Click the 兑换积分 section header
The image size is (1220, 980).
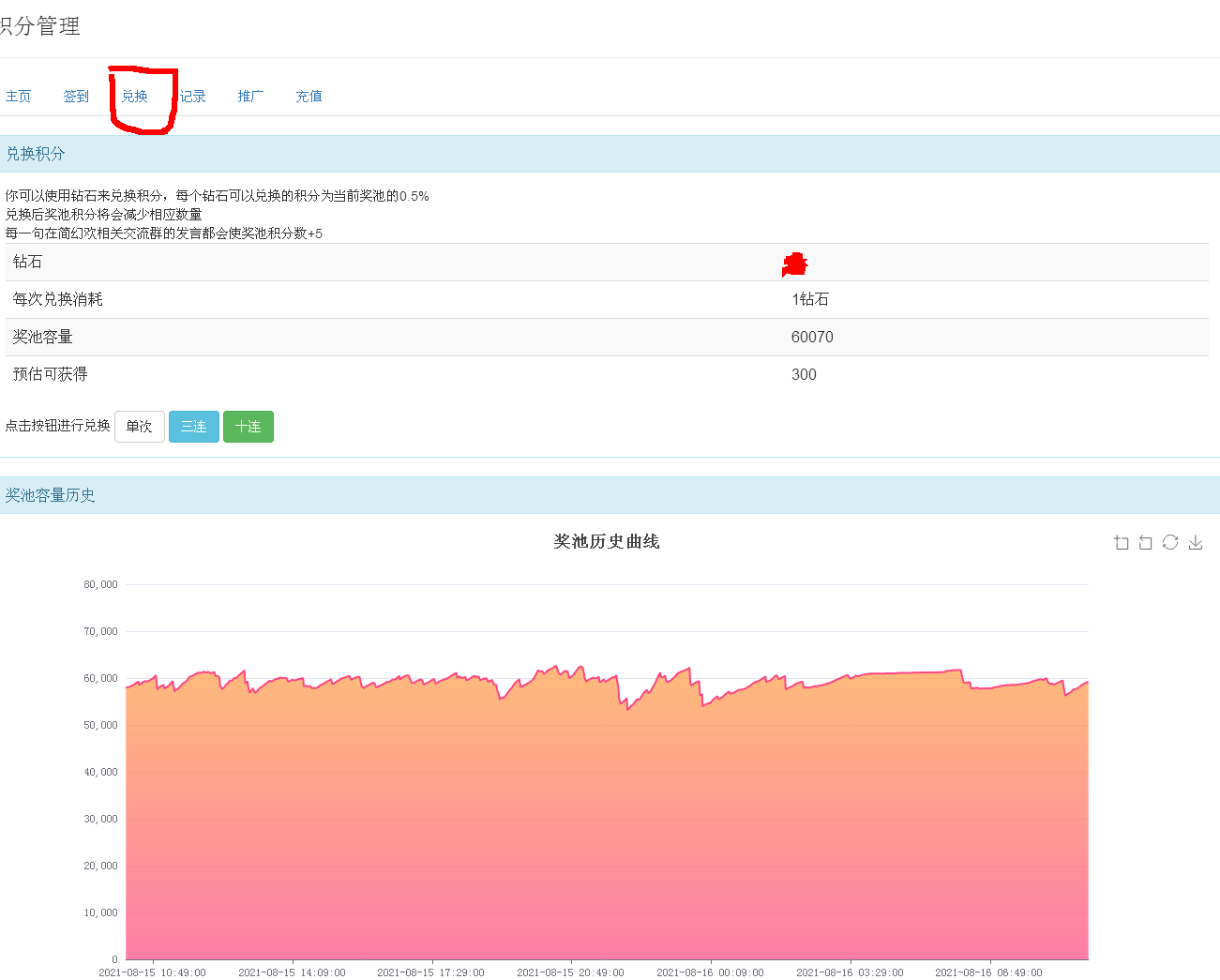coord(610,154)
